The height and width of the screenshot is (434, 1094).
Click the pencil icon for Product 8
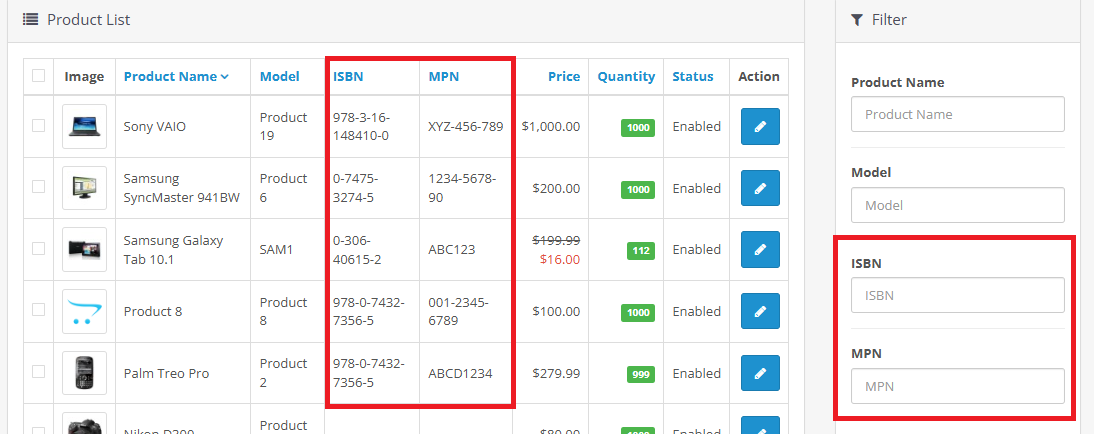[759, 312]
